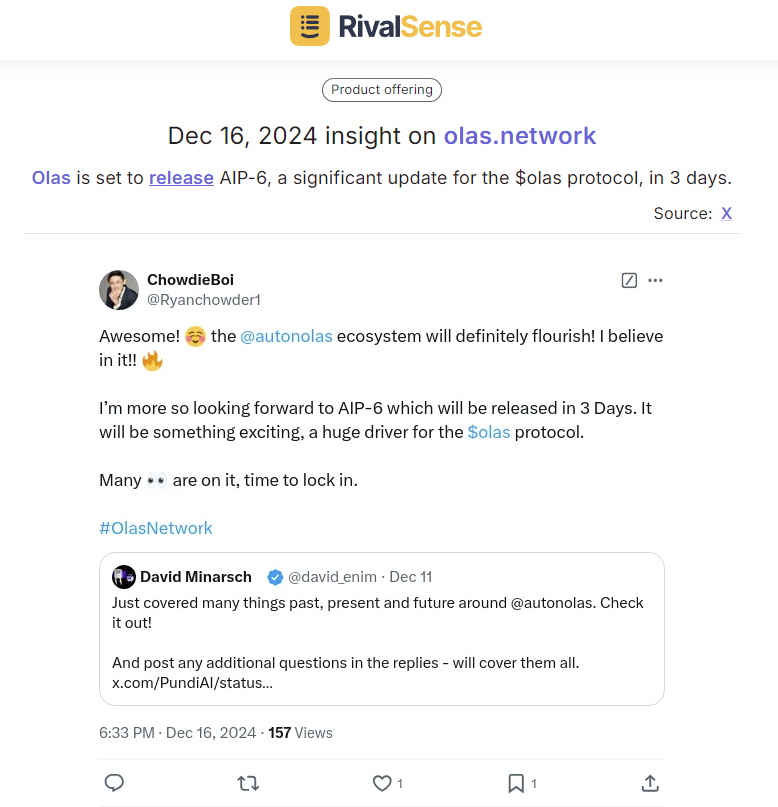
Task: Share the tweet via upload icon
Action: tap(650, 783)
